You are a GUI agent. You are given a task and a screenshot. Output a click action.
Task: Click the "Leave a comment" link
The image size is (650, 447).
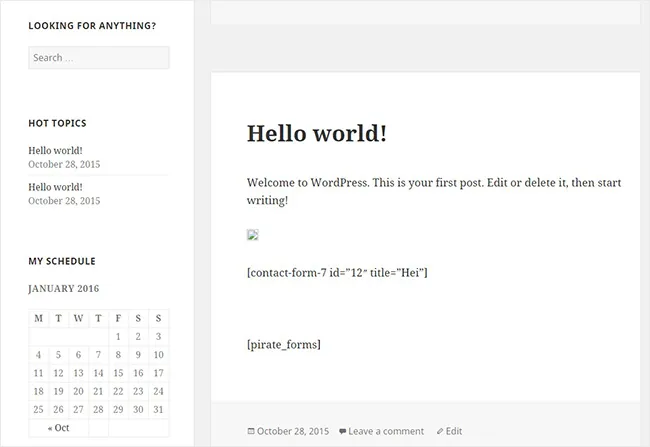(x=386, y=432)
